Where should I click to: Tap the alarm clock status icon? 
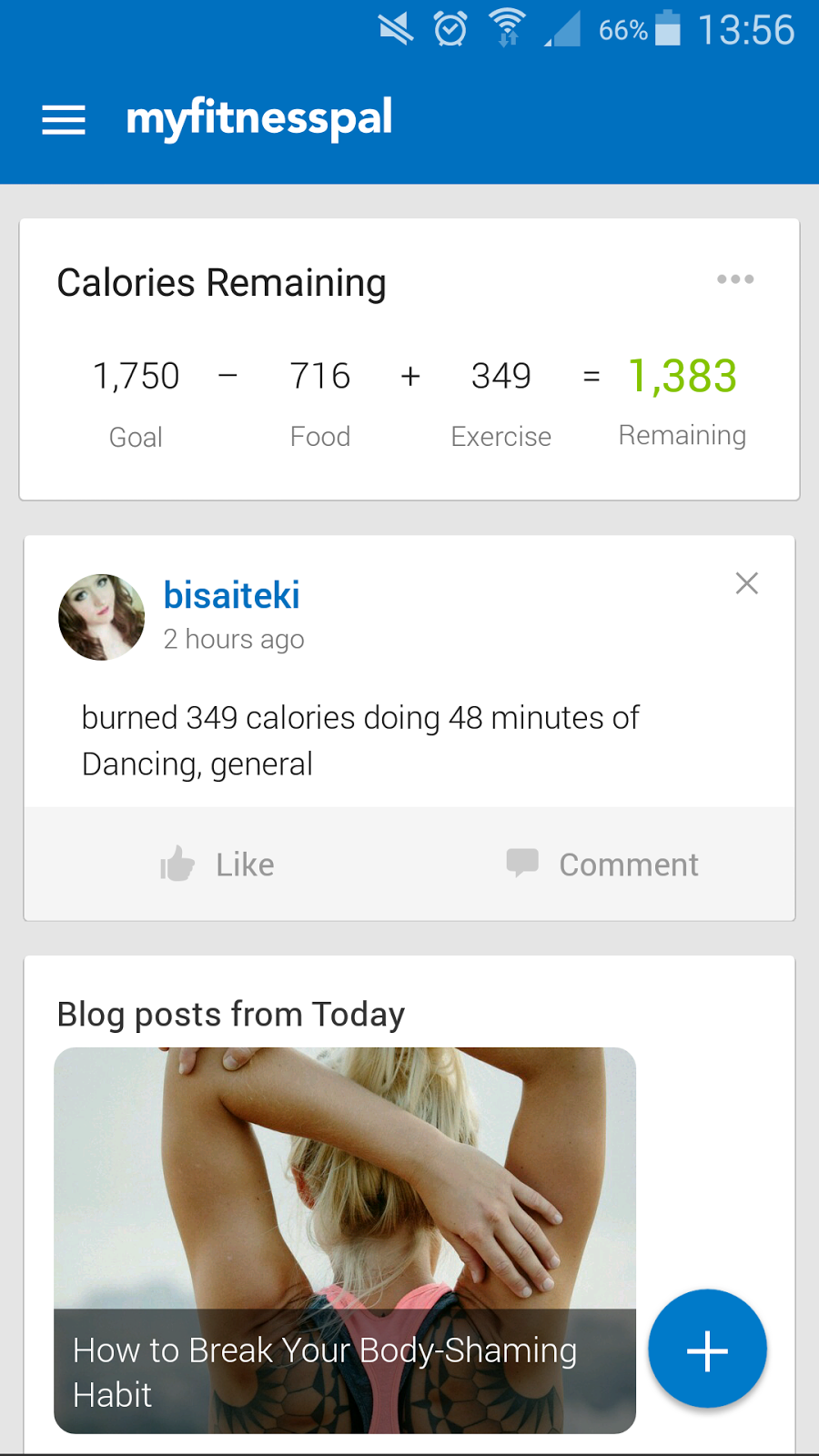(x=450, y=29)
